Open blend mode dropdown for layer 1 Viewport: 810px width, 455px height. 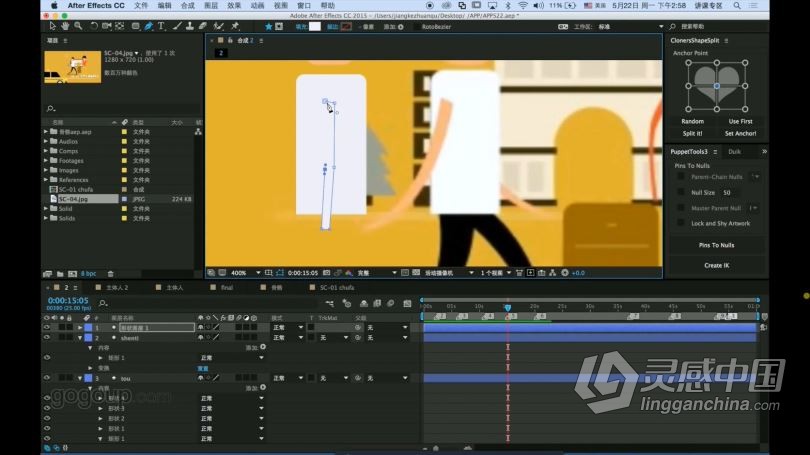pyautogui.click(x=288, y=327)
